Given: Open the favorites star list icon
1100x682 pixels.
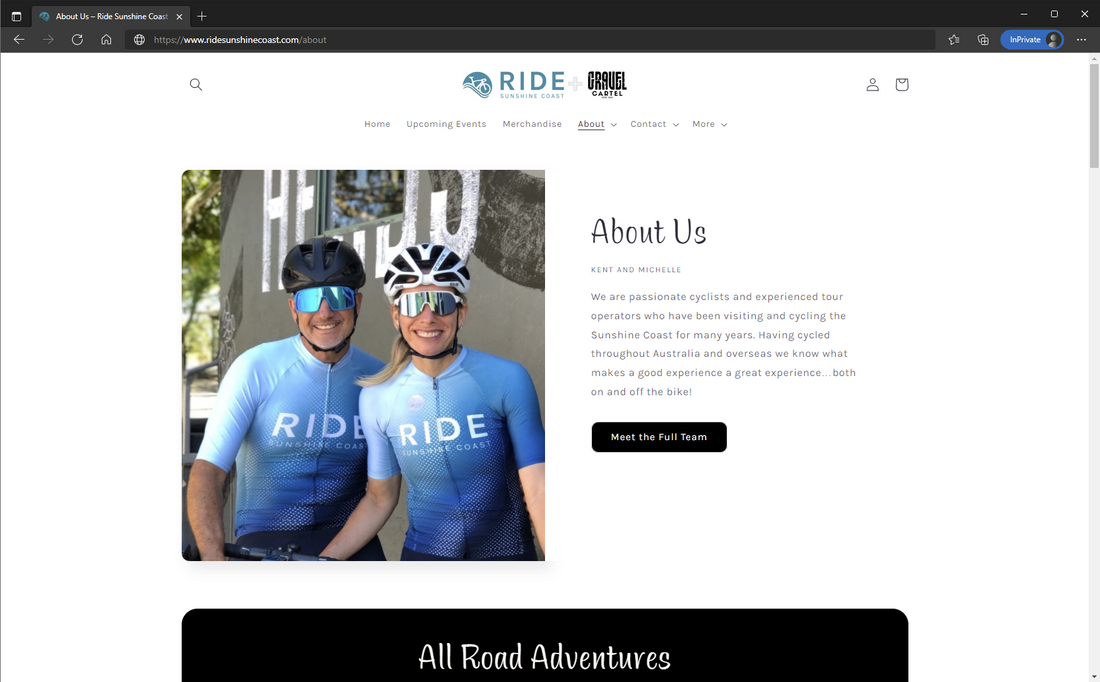Looking at the screenshot, I should [953, 40].
